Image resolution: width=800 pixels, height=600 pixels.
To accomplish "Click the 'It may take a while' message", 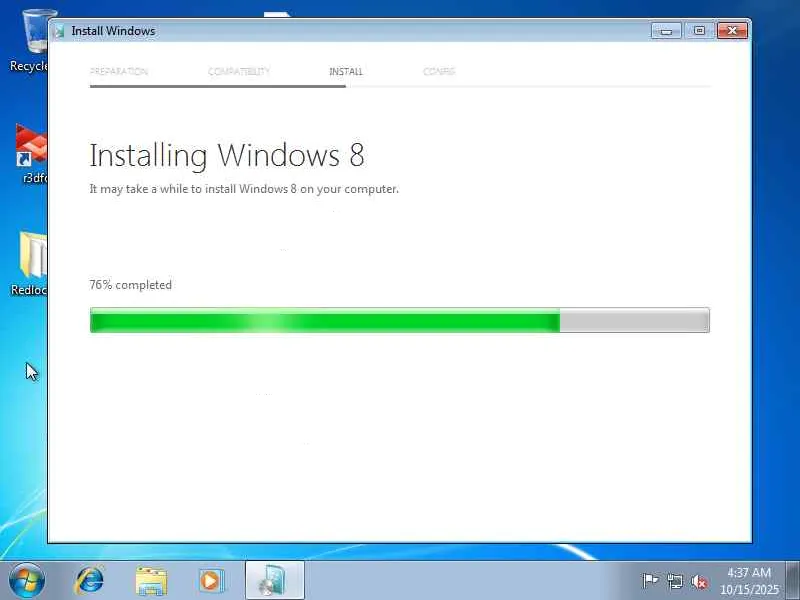I will [244, 189].
